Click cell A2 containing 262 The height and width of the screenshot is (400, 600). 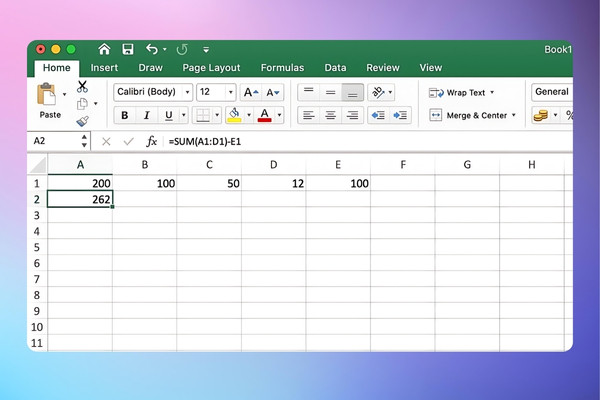coord(80,199)
